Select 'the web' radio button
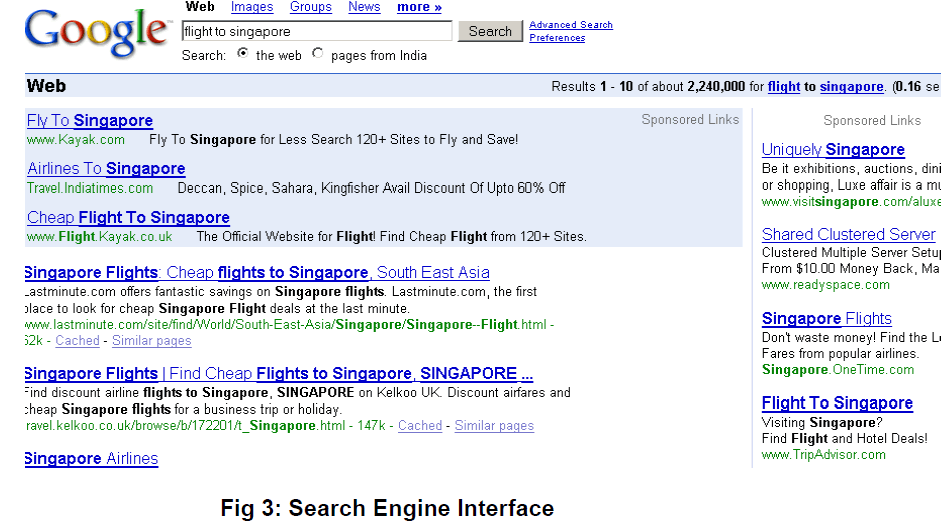This screenshot has width=948, height=526. 242,53
